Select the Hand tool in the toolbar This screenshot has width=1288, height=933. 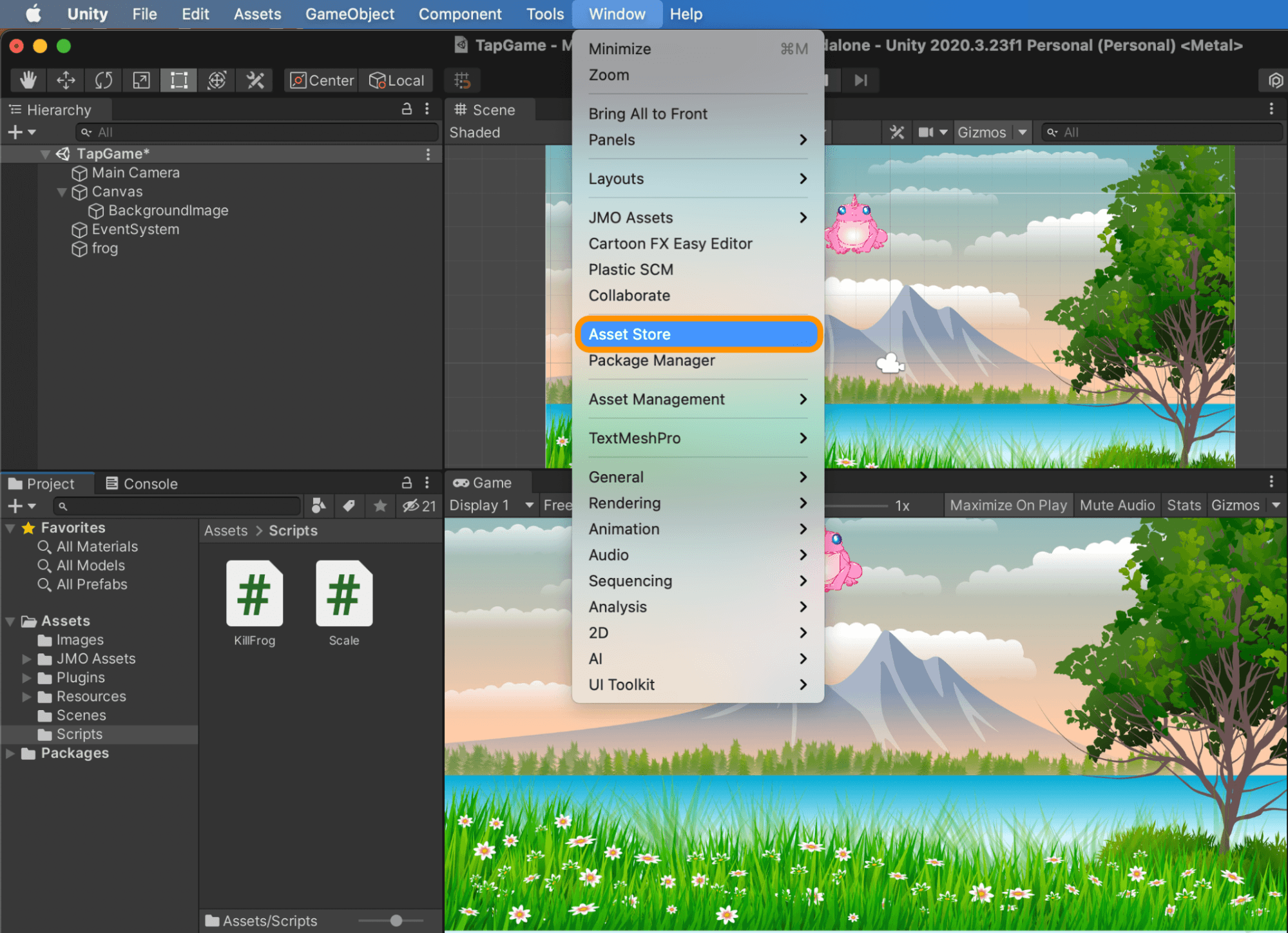coord(27,80)
